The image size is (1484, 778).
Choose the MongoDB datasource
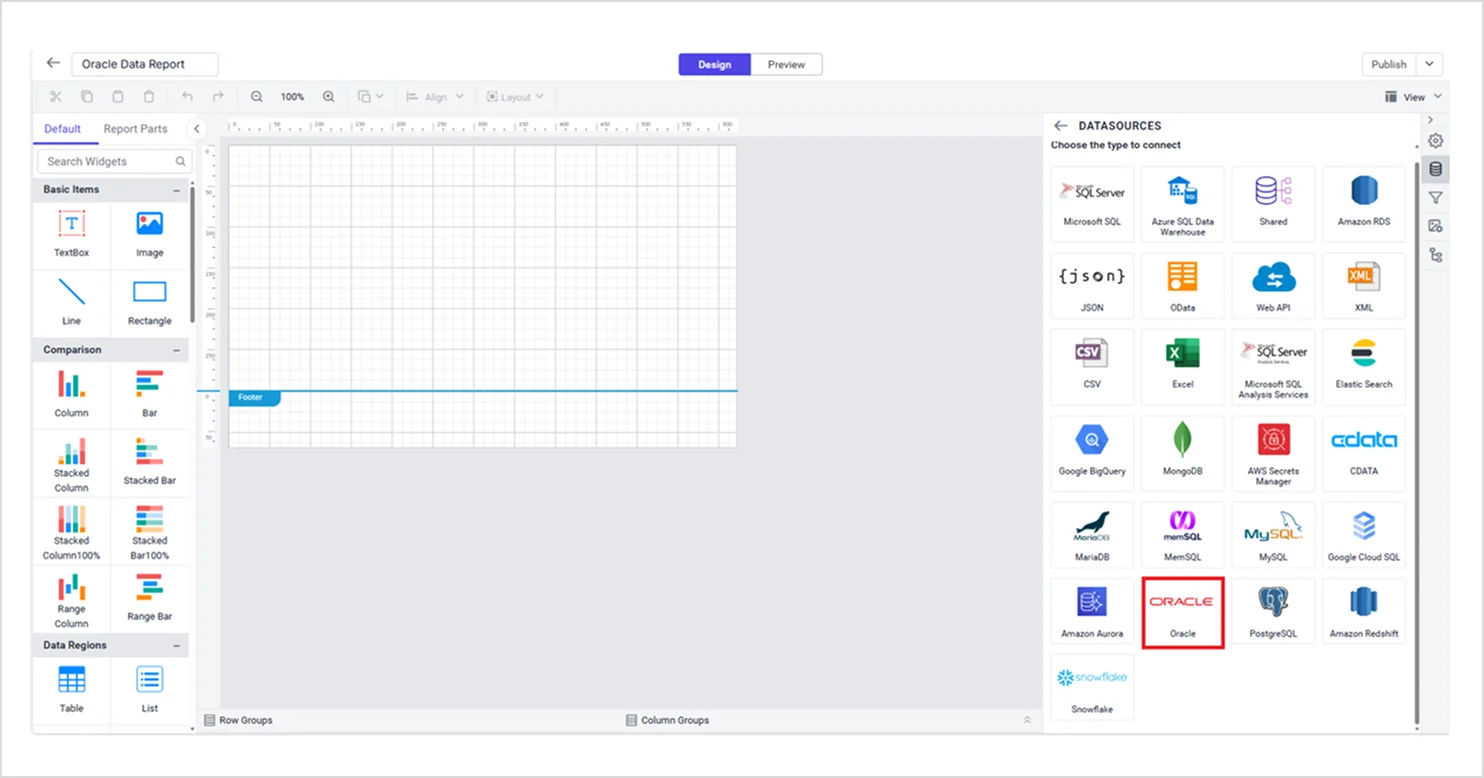(x=1182, y=453)
